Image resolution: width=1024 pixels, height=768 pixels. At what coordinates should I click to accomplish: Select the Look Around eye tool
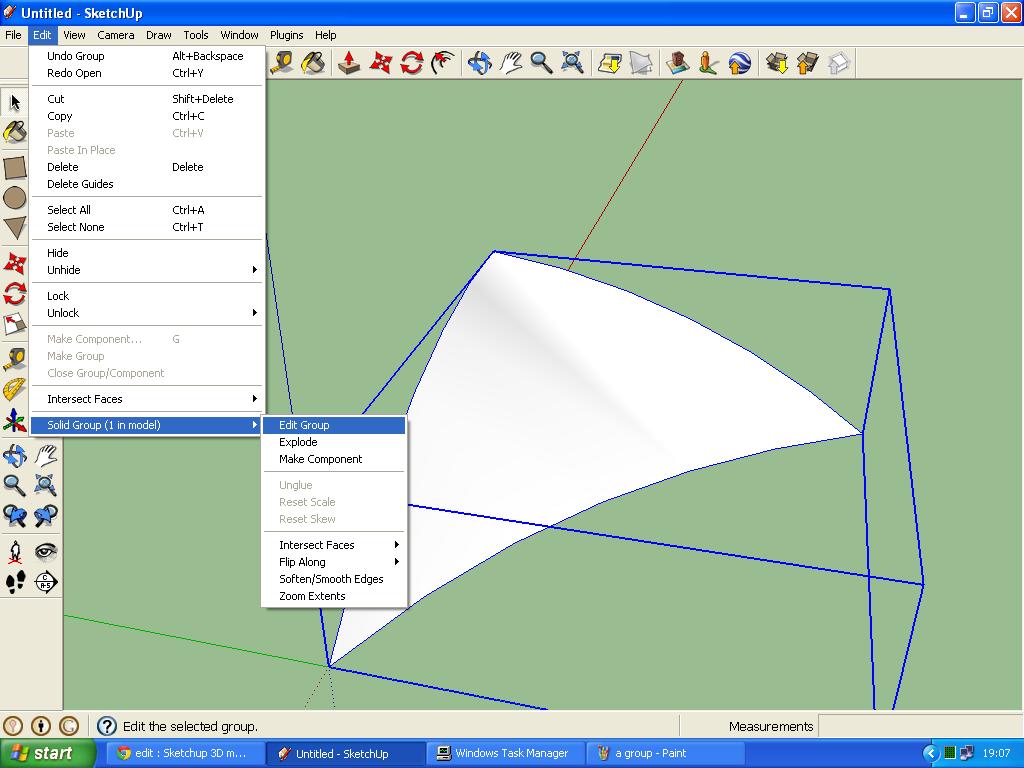point(46,551)
